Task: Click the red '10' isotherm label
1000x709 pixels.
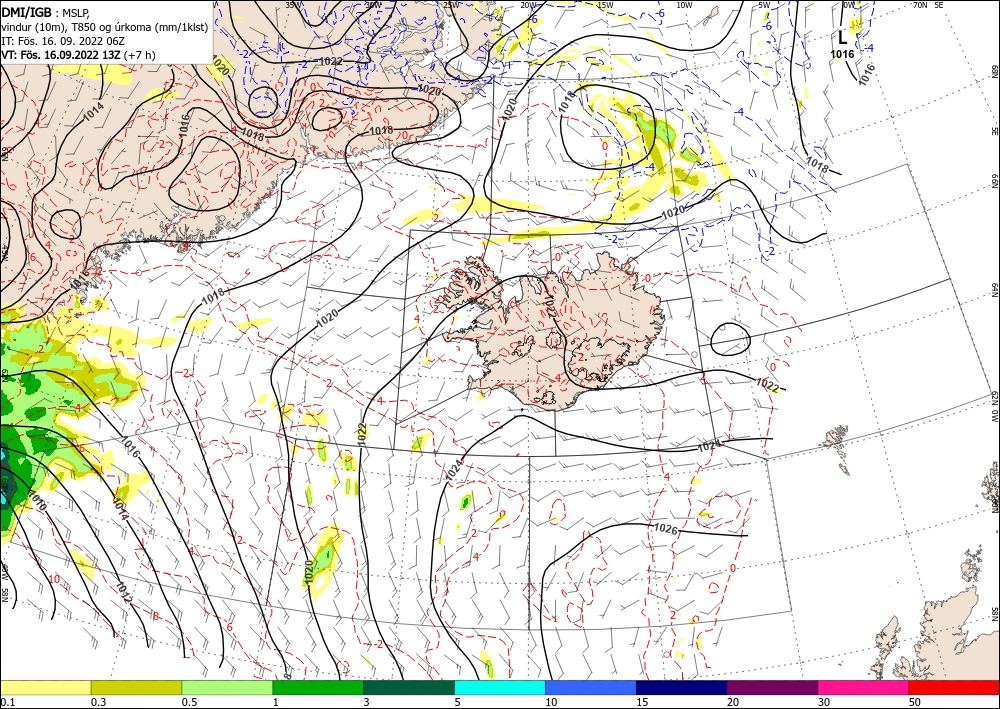Action: [54, 579]
